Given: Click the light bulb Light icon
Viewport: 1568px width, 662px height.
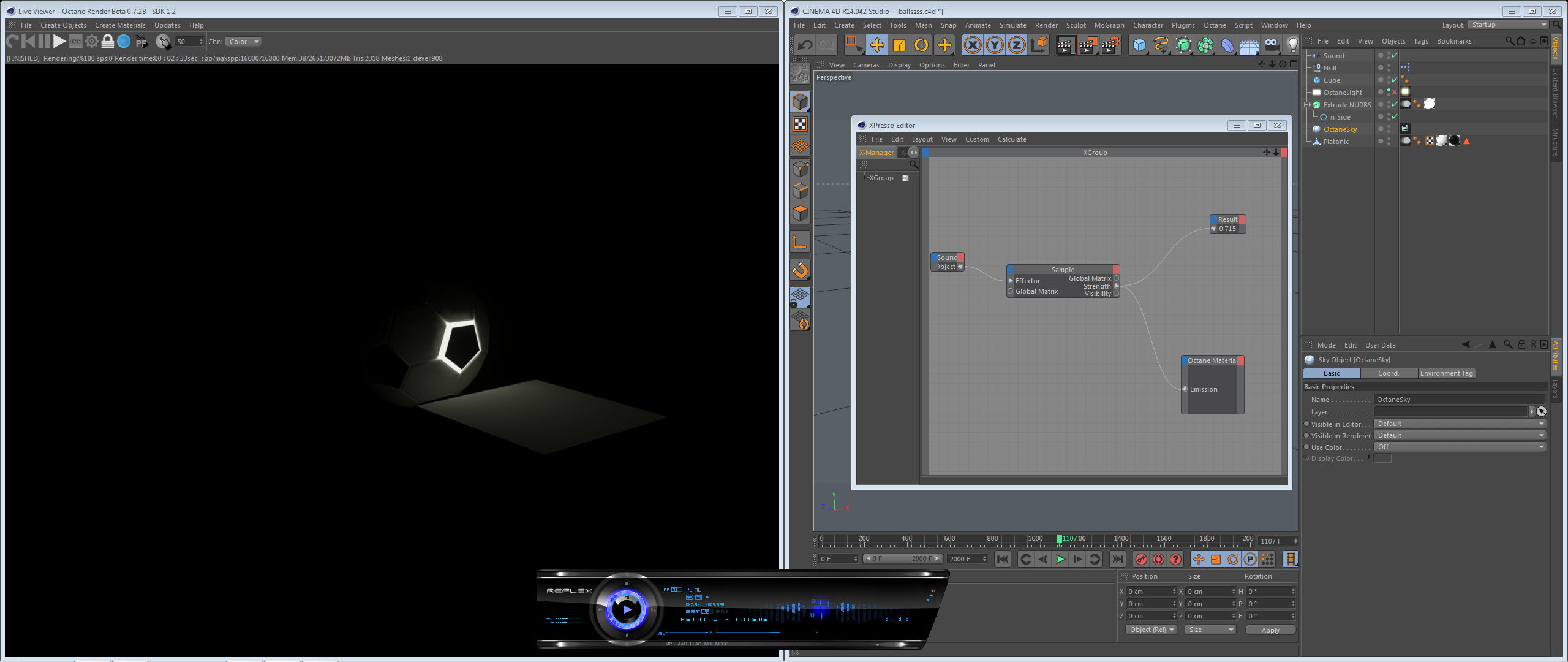Looking at the screenshot, I should (1292, 45).
